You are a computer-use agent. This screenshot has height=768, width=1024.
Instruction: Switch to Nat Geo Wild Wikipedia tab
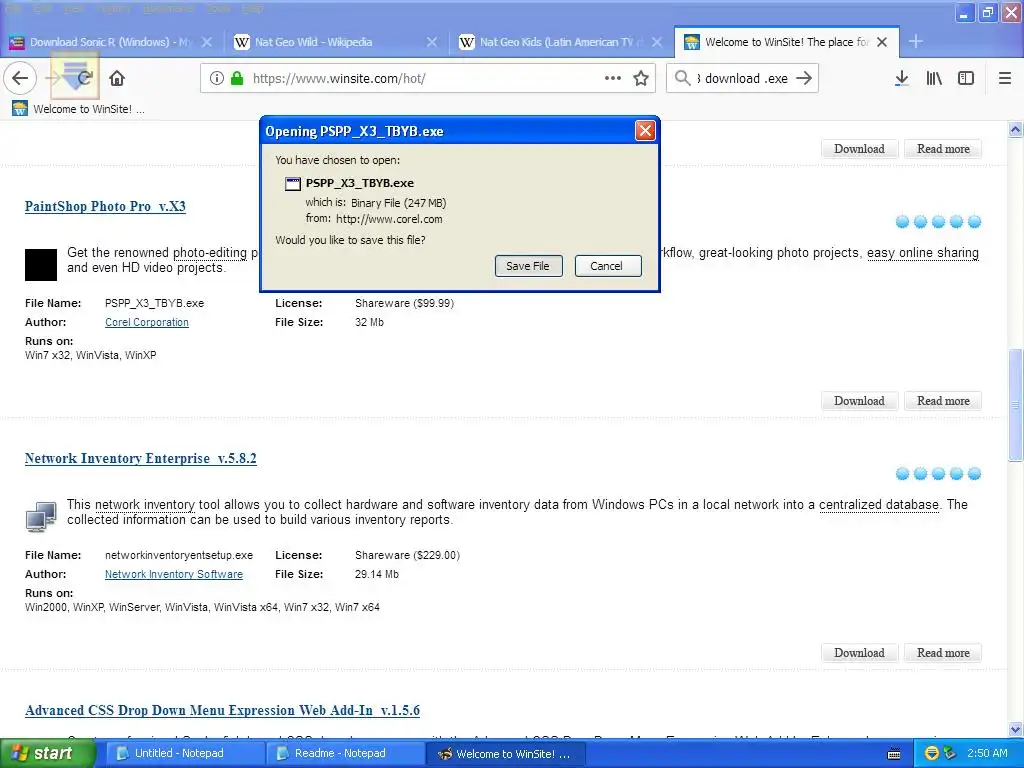click(x=313, y=42)
